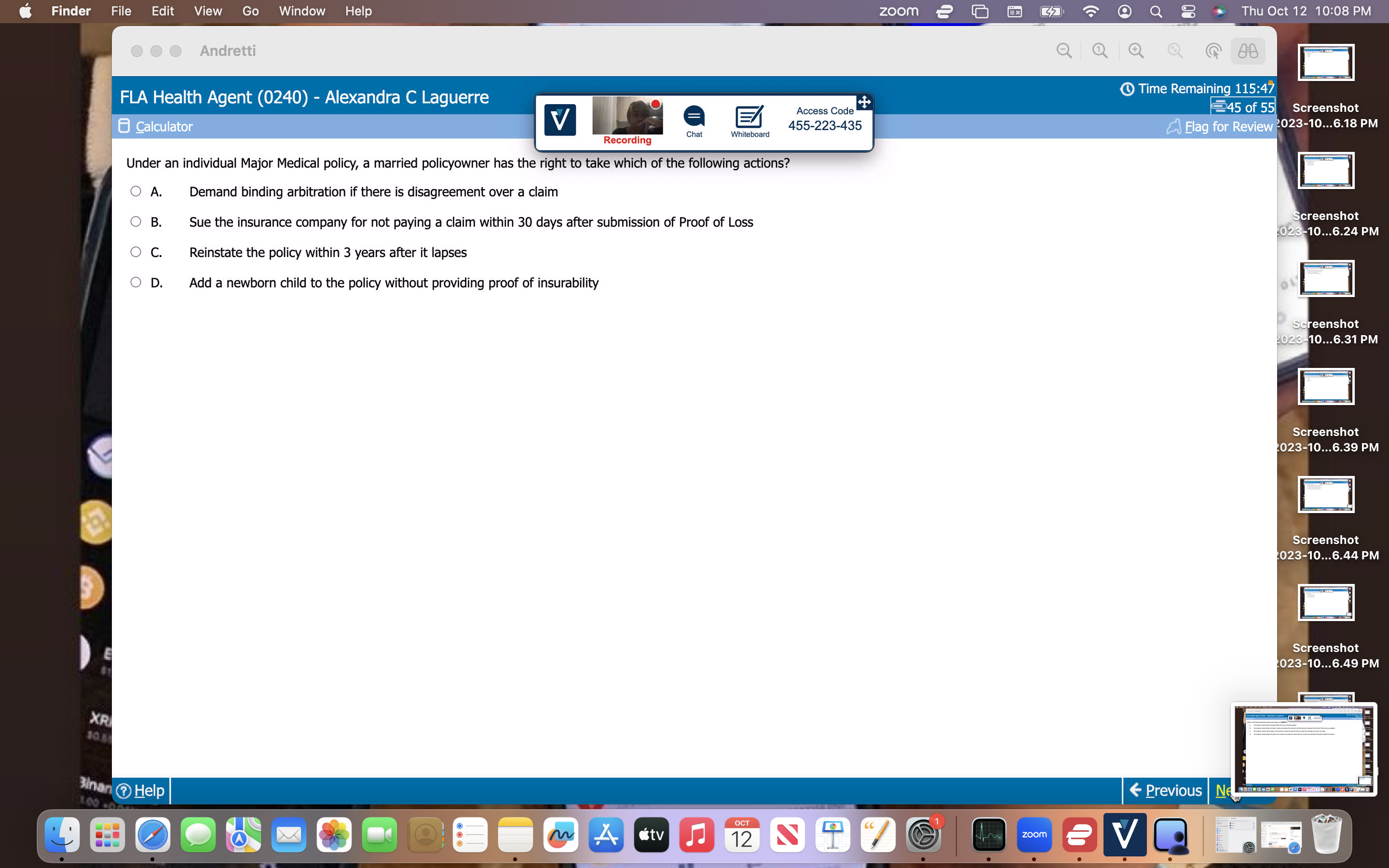Select radio button for answer choice C
This screenshot has height=868, width=1389.
[136, 252]
